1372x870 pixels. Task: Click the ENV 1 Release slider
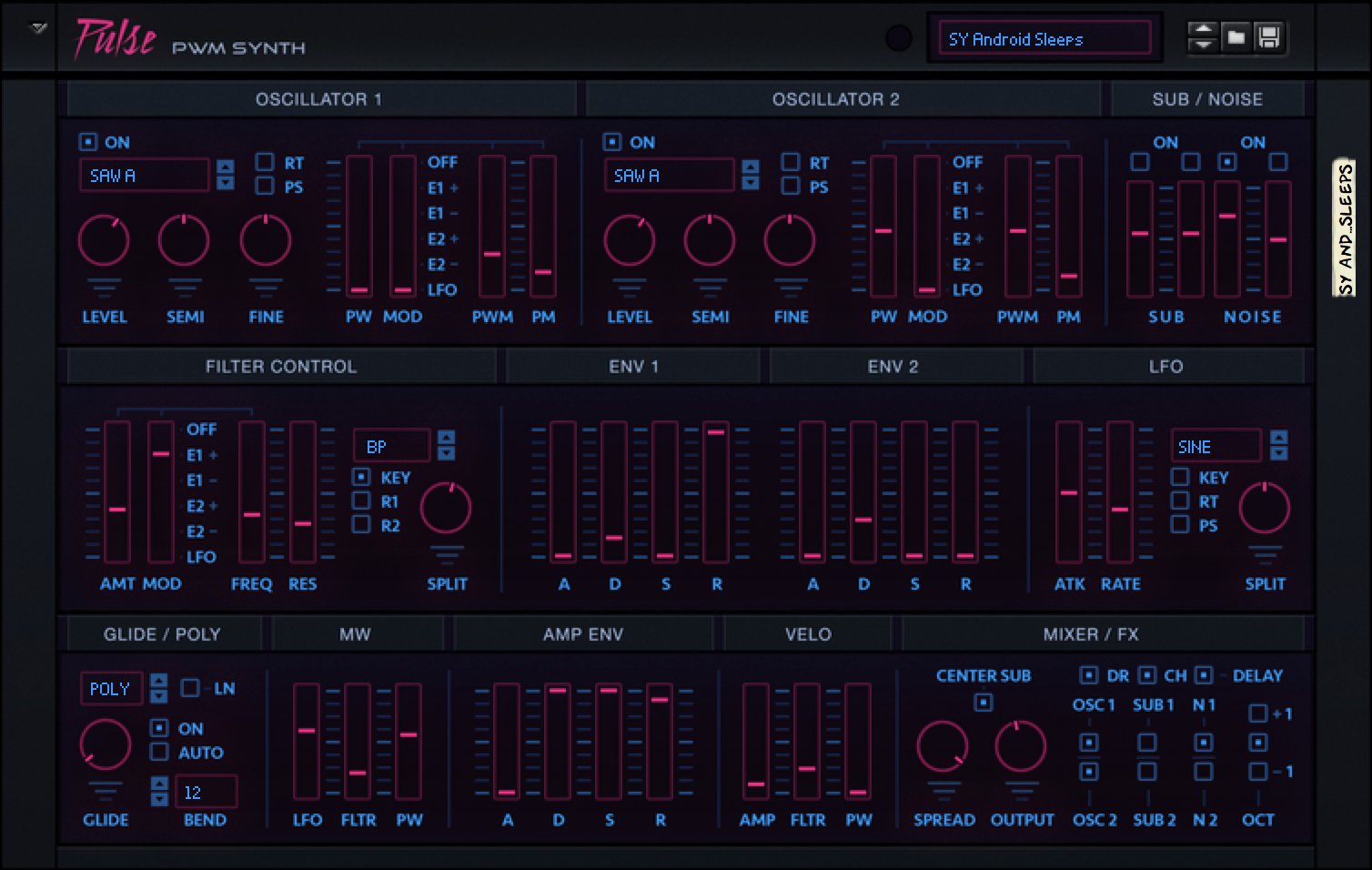(x=716, y=492)
